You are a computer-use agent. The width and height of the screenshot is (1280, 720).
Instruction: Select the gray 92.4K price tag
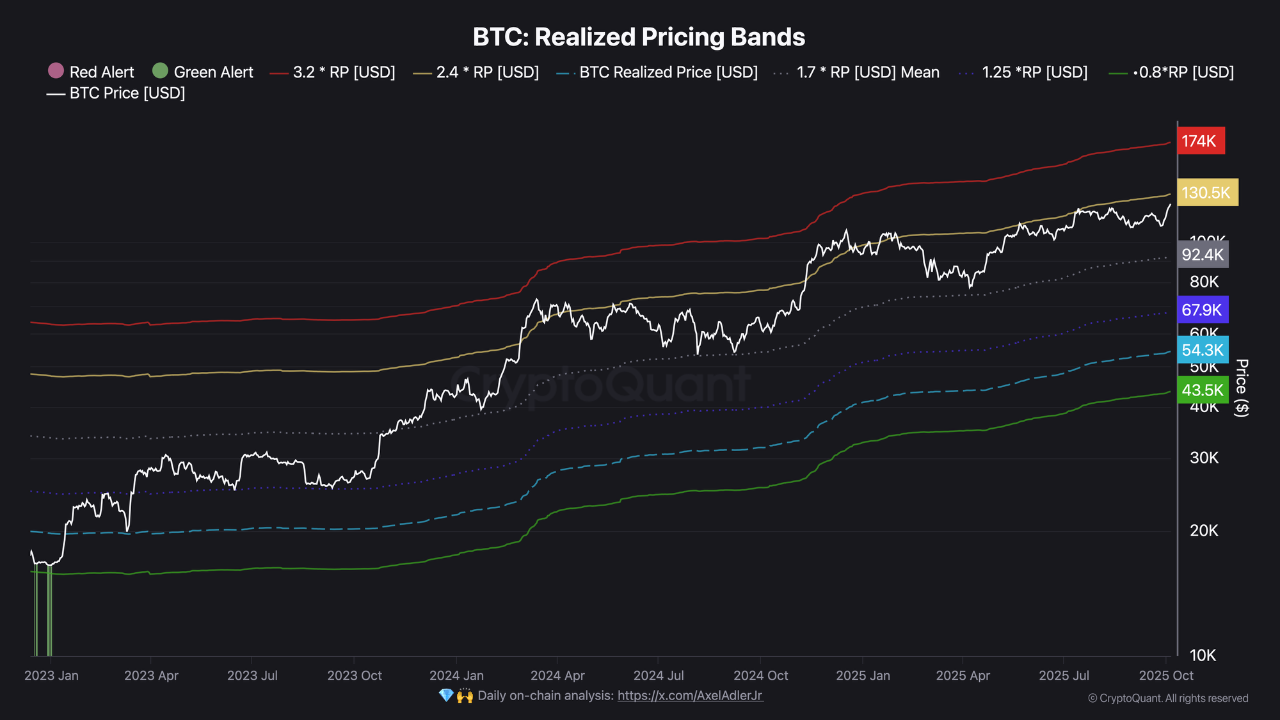[1202, 254]
